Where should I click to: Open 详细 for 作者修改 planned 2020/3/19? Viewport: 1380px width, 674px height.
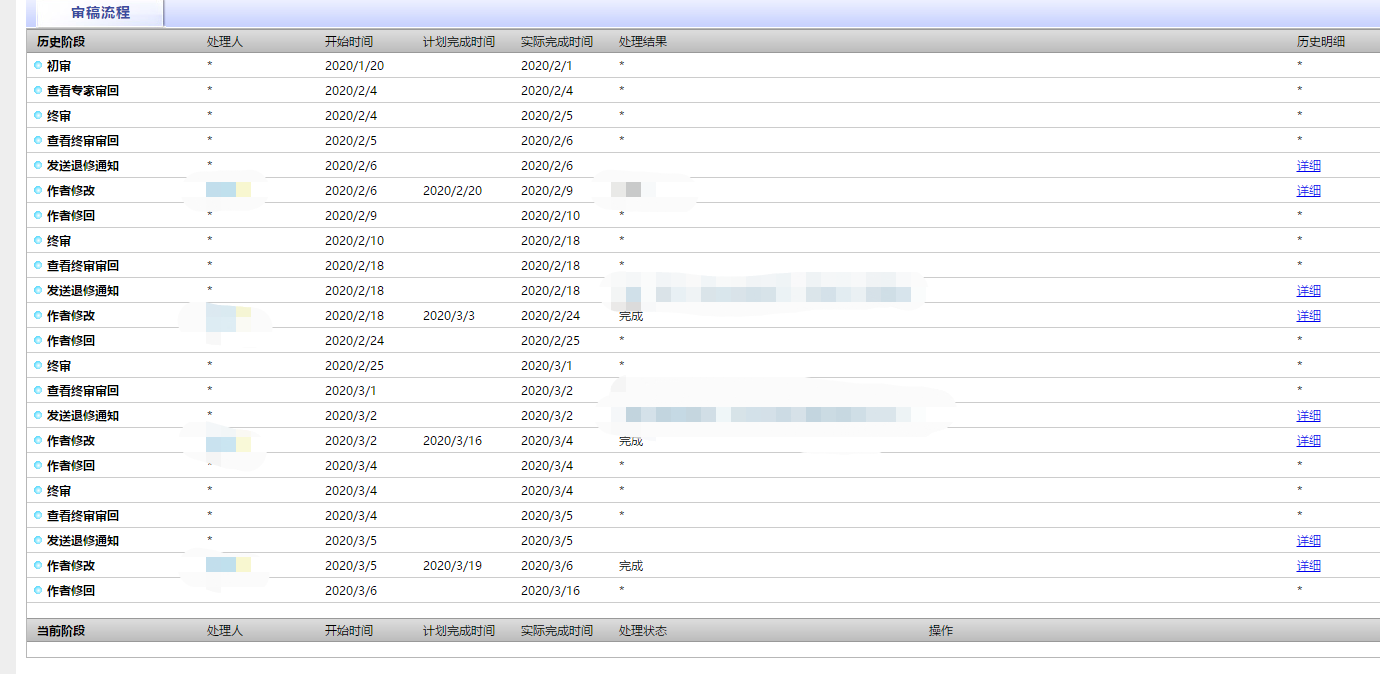(x=1308, y=566)
